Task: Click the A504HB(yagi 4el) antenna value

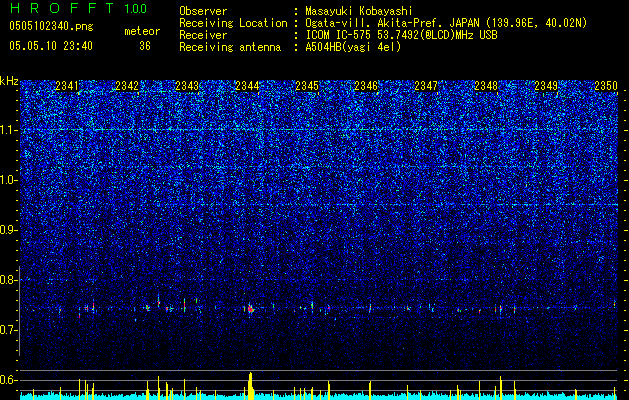Action: [x=353, y=47]
